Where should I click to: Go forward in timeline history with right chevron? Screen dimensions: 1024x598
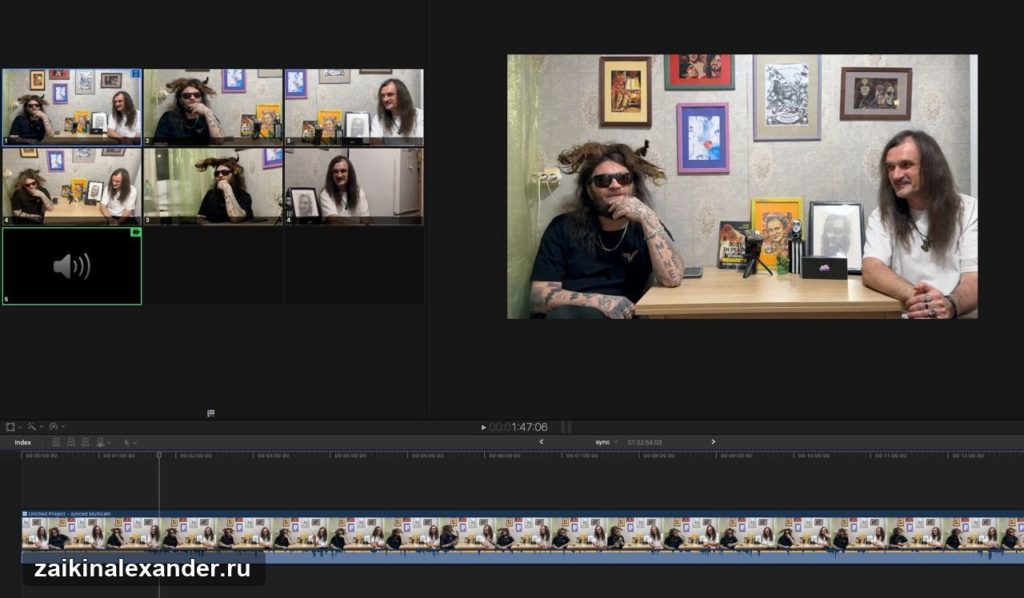(x=713, y=442)
